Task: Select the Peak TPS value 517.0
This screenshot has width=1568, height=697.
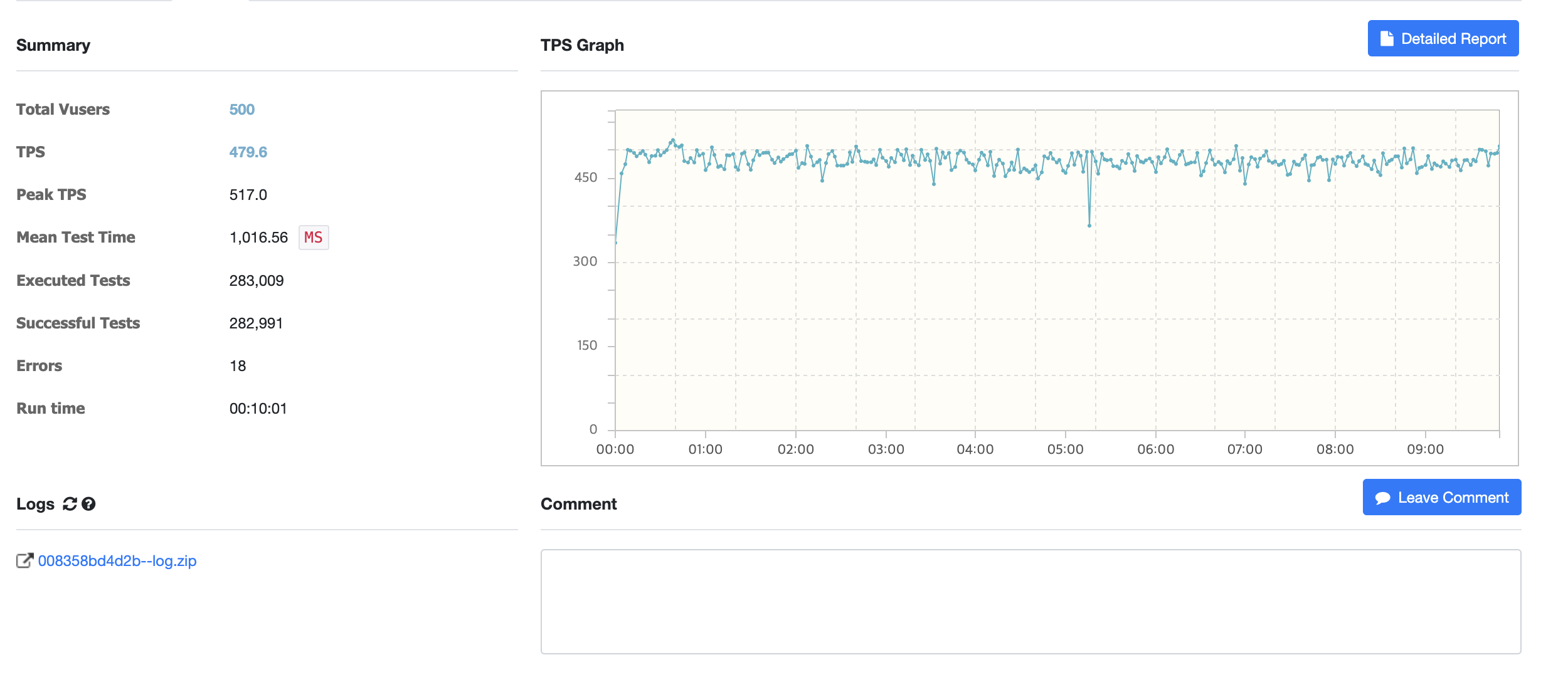Action: point(248,195)
